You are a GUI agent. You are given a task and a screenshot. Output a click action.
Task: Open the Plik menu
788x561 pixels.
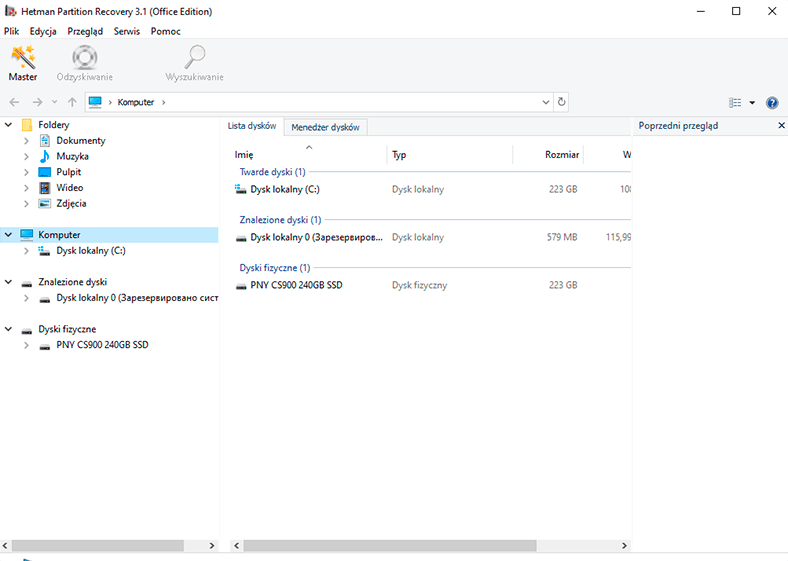tap(12, 31)
